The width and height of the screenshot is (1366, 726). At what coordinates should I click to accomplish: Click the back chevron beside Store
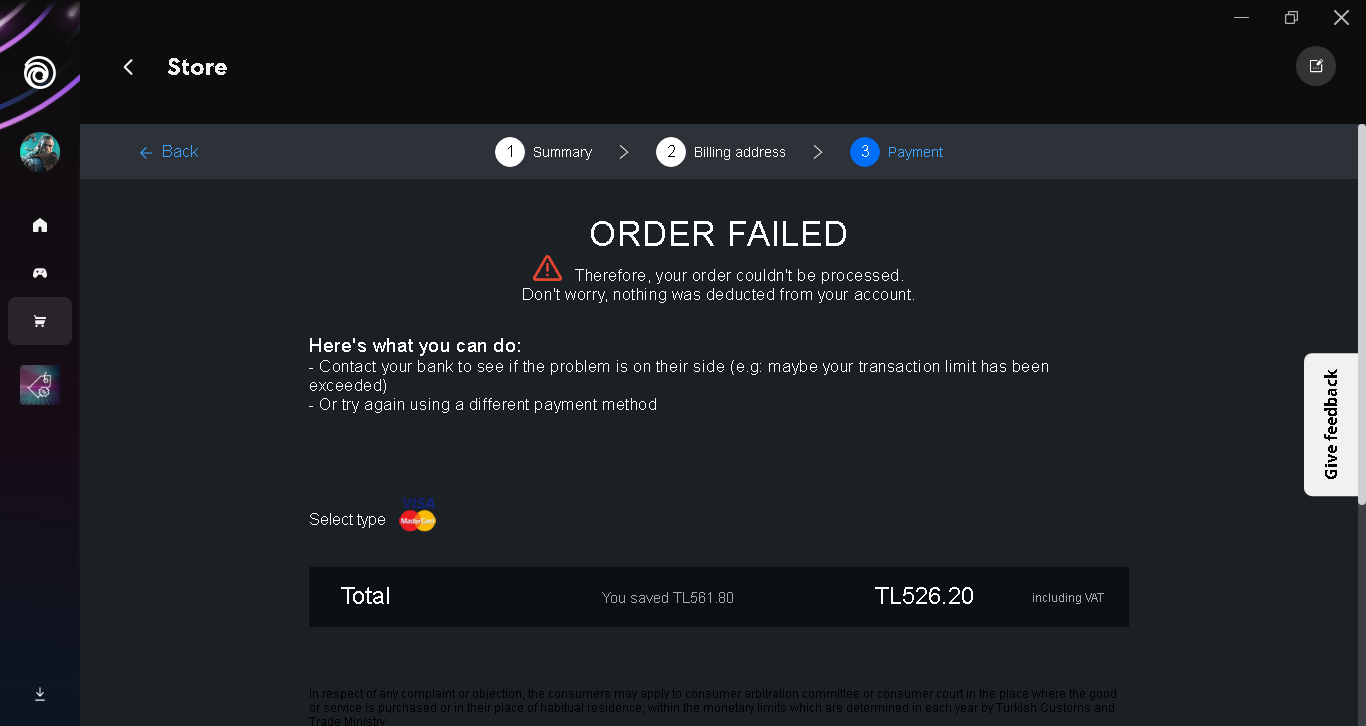point(128,67)
